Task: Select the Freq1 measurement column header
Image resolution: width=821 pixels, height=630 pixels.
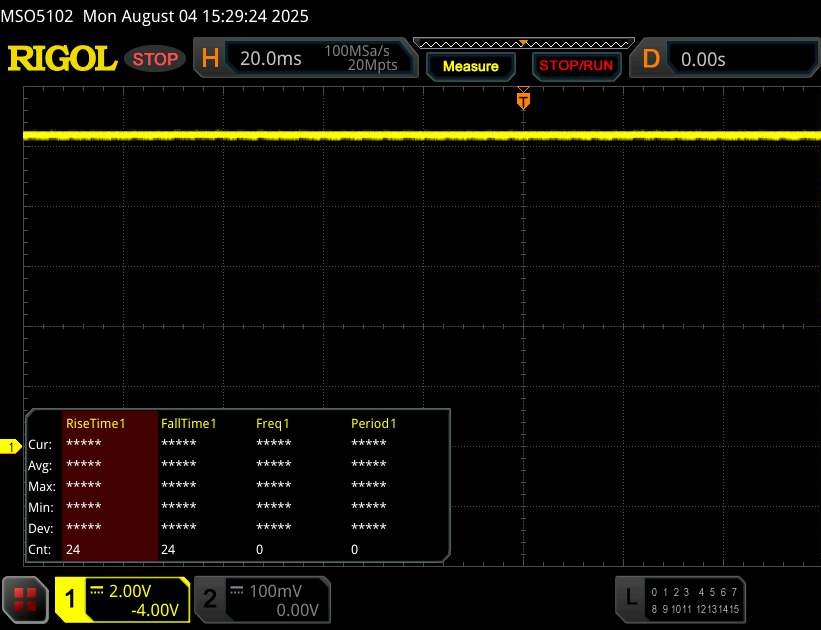Action: (273, 423)
